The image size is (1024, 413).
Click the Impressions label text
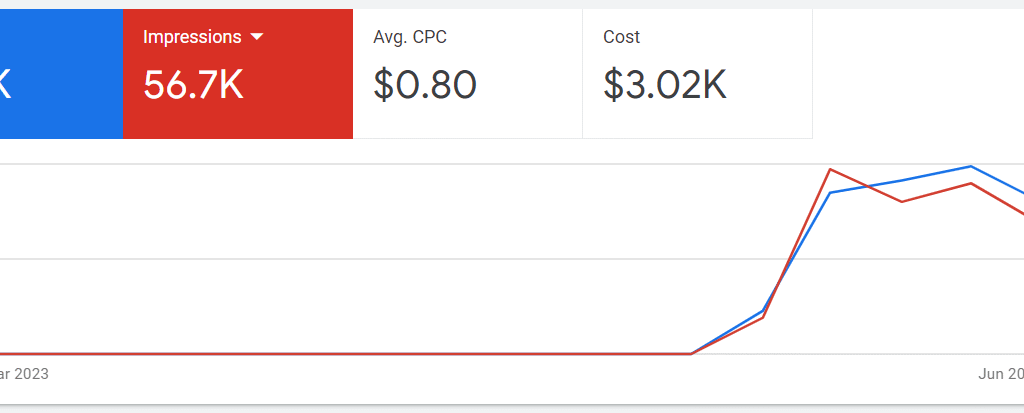[192, 37]
